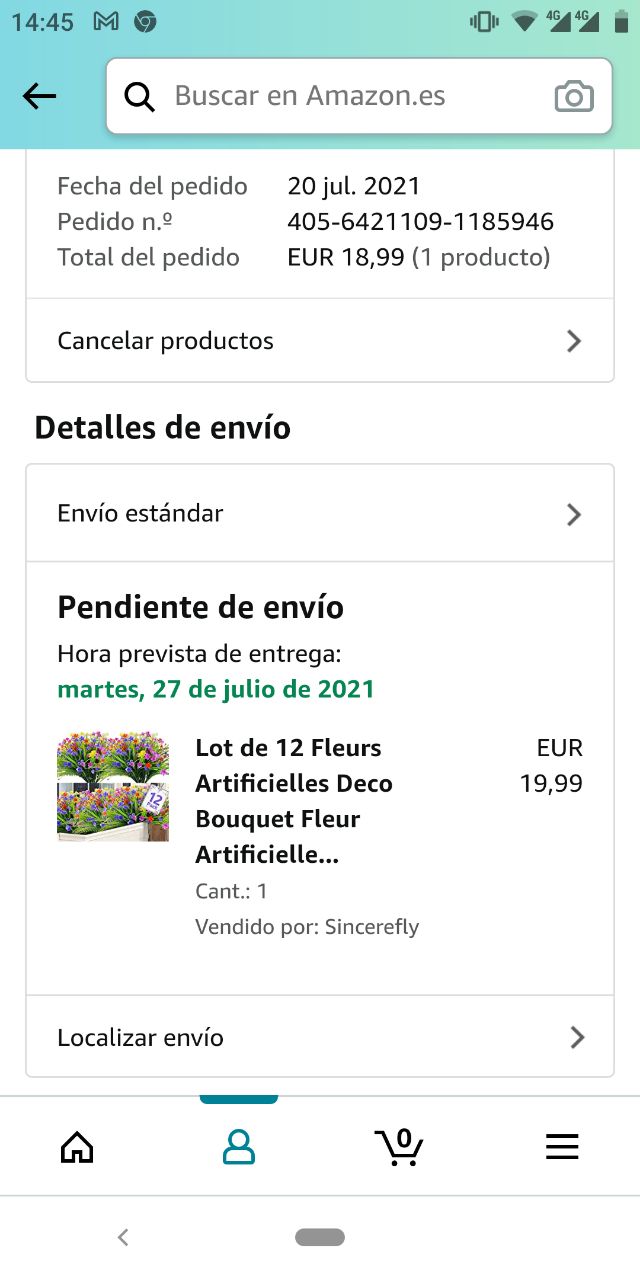640x1280 pixels.
Task: Expand Cancelar productos chevron
Action: 574,341
